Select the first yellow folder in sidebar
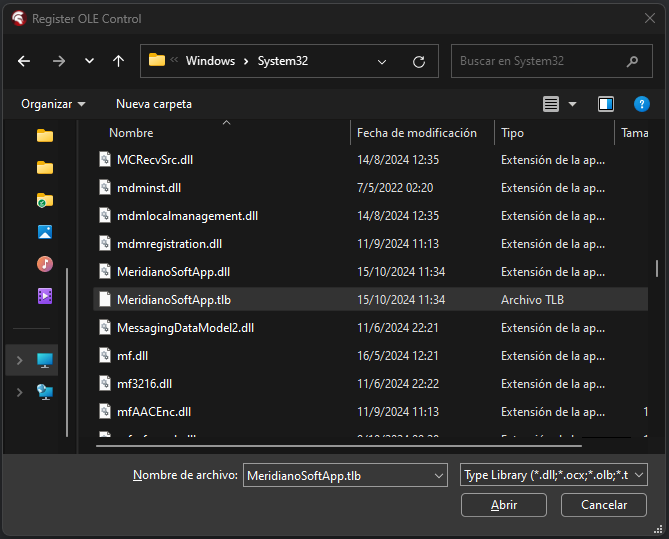The height and width of the screenshot is (539, 669). click(x=45, y=136)
